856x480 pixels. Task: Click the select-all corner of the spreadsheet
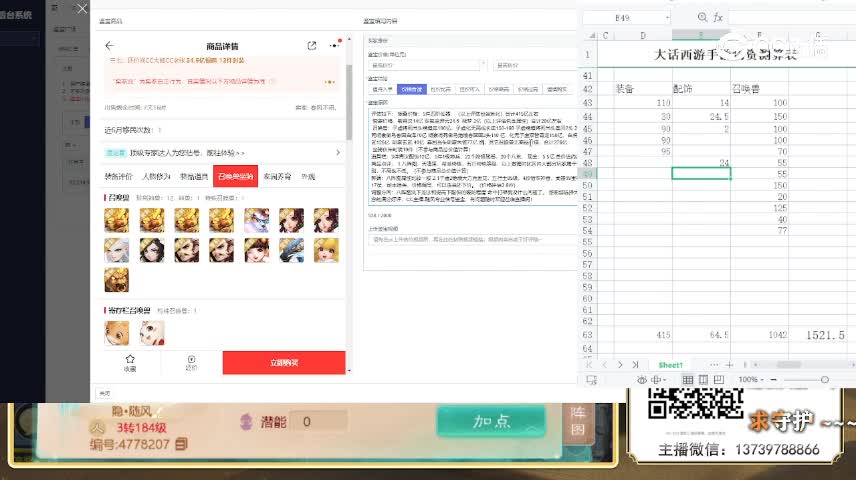pos(591,35)
